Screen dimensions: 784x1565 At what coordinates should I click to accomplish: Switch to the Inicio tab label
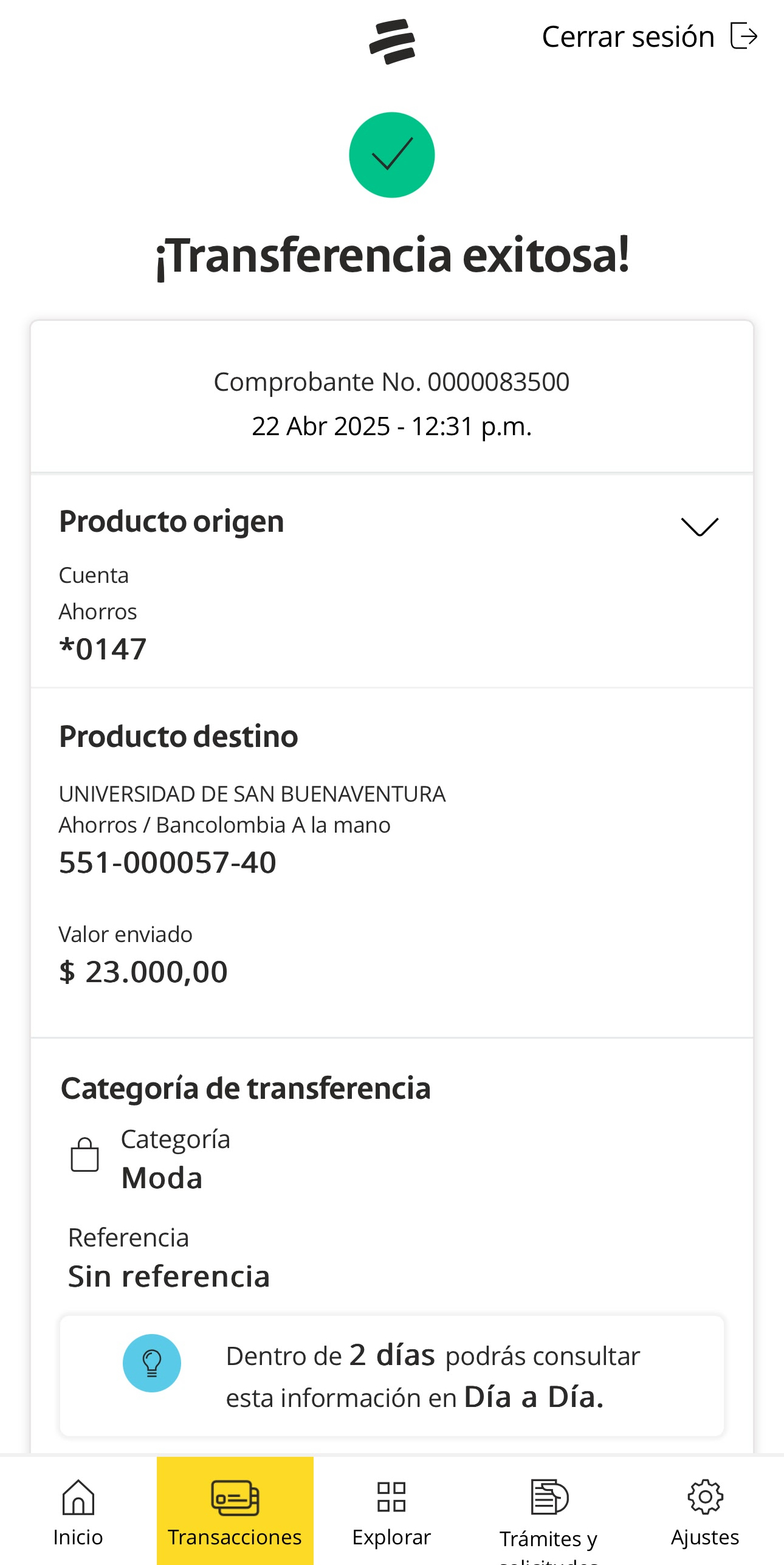[x=78, y=1537]
